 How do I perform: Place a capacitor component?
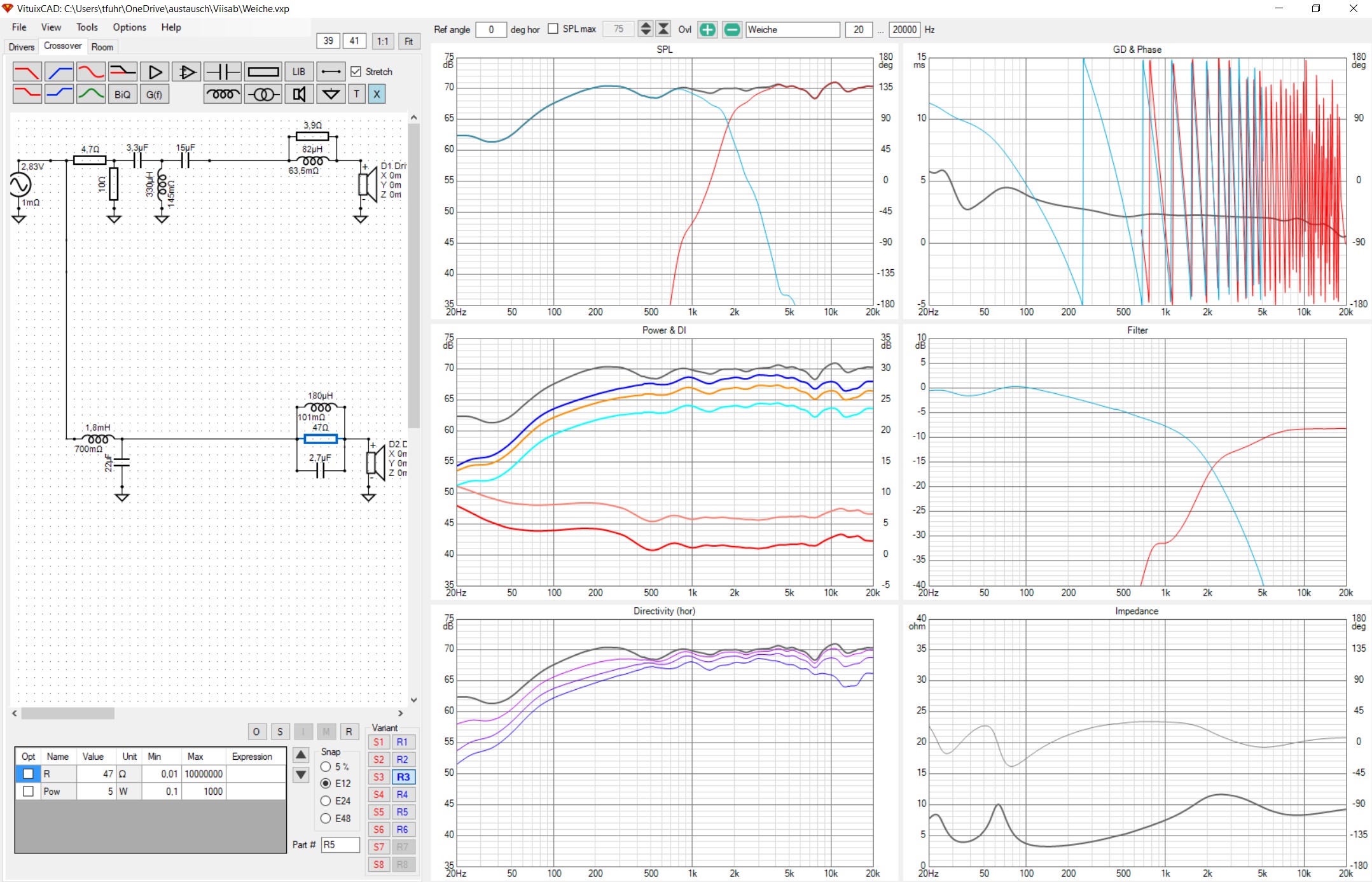[x=223, y=72]
